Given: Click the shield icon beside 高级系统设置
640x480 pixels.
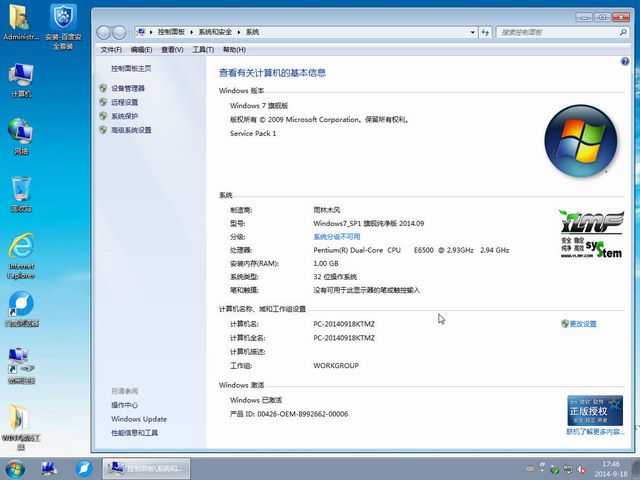Looking at the screenshot, I should [103, 130].
